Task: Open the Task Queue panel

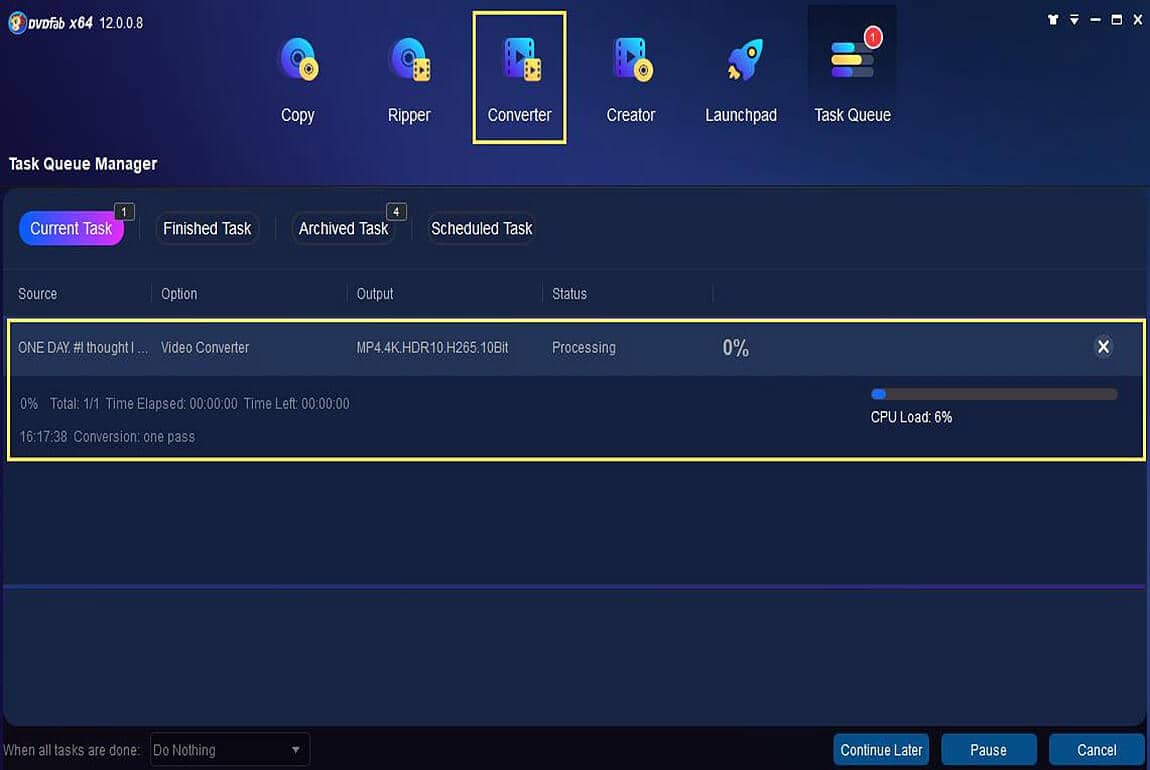Action: click(x=852, y=75)
